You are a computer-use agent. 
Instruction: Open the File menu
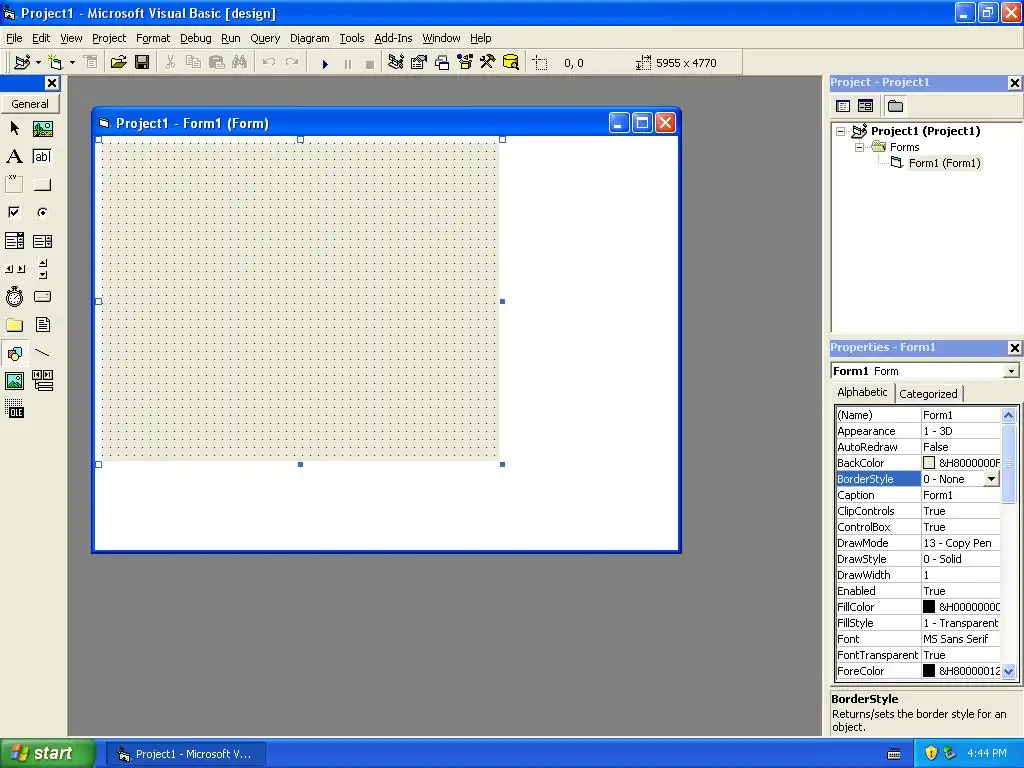point(14,38)
